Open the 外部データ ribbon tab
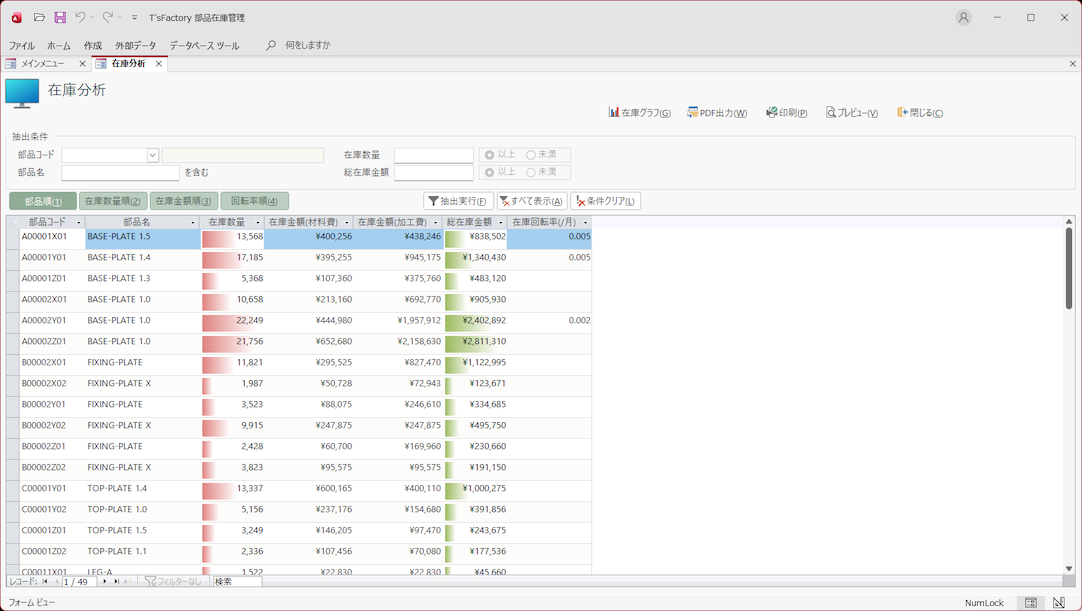The image size is (1082, 611). point(135,46)
